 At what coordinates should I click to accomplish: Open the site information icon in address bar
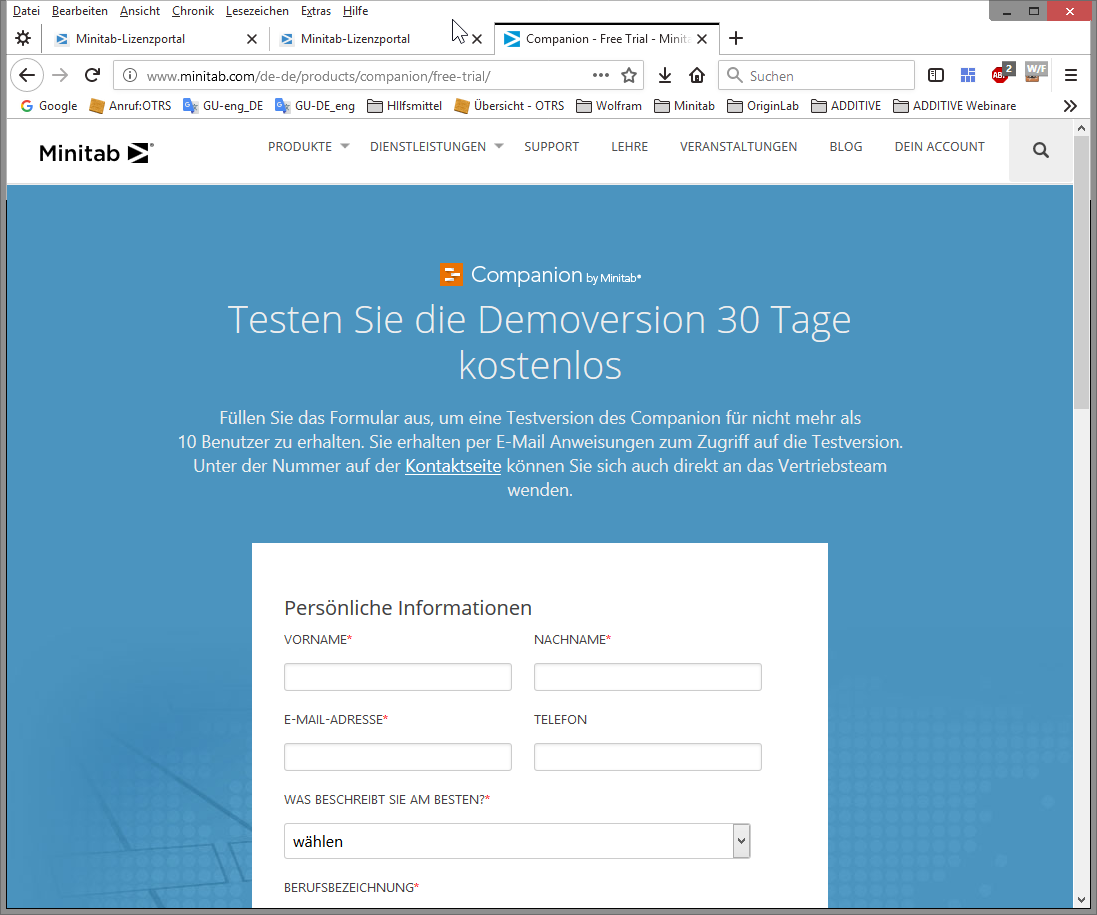pyautogui.click(x=129, y=76)
